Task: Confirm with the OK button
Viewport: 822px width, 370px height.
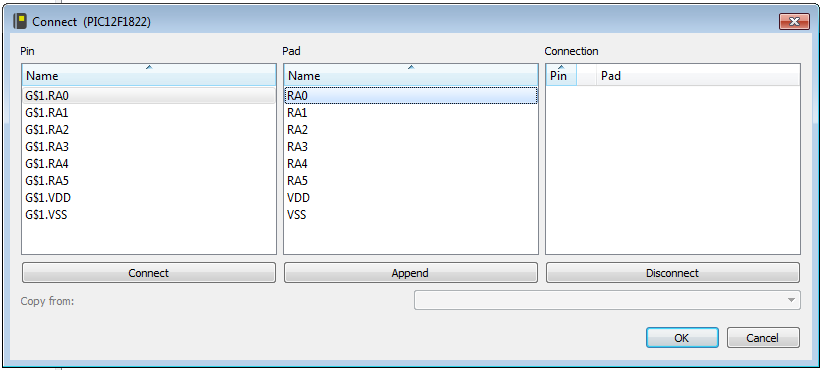Action: click(x=682, y=338)
